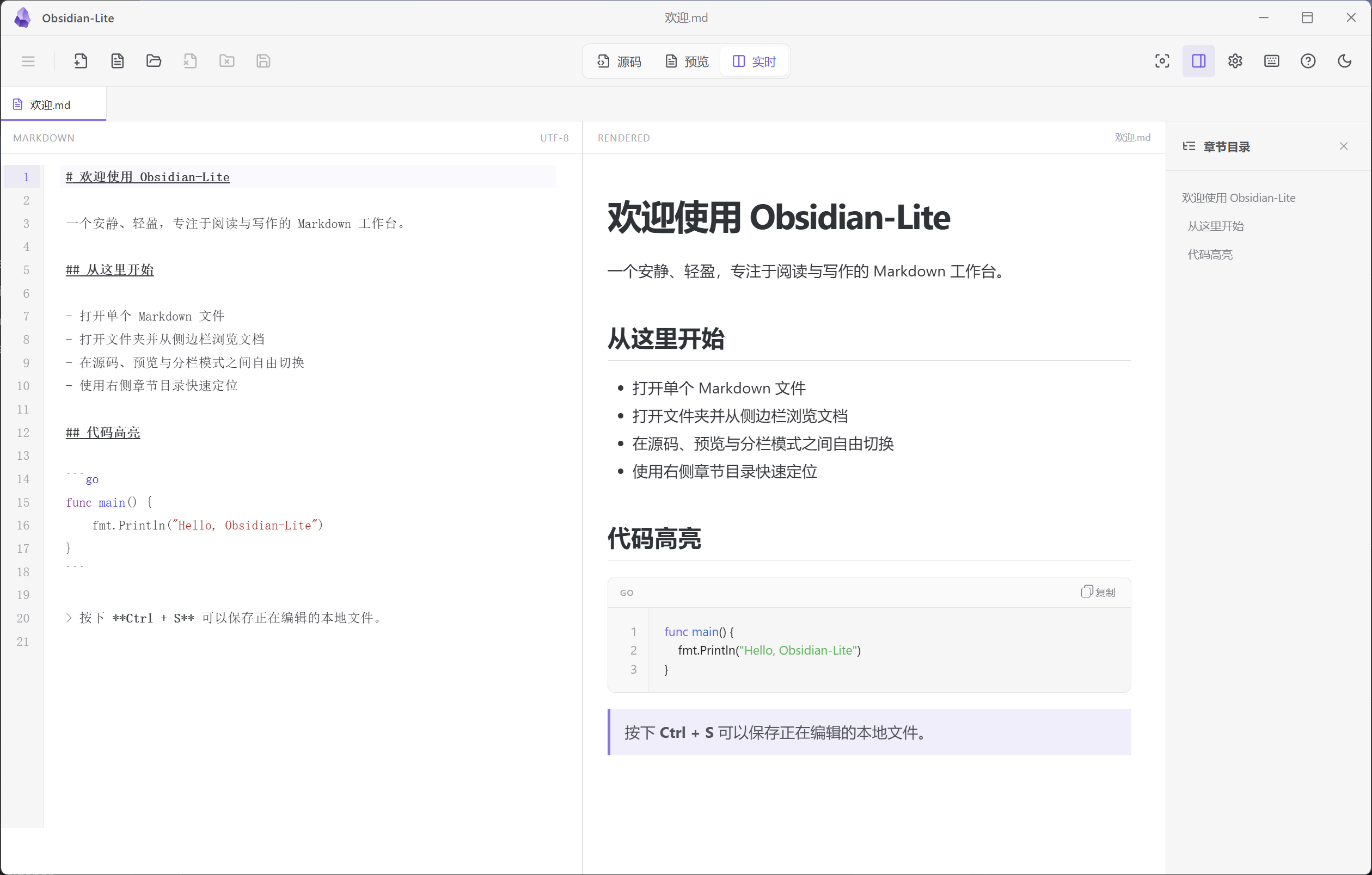The width and height of the screenshot is (1372, 875).
Task: Click the MARKDOWN pane header label
Action: (44, 138)
